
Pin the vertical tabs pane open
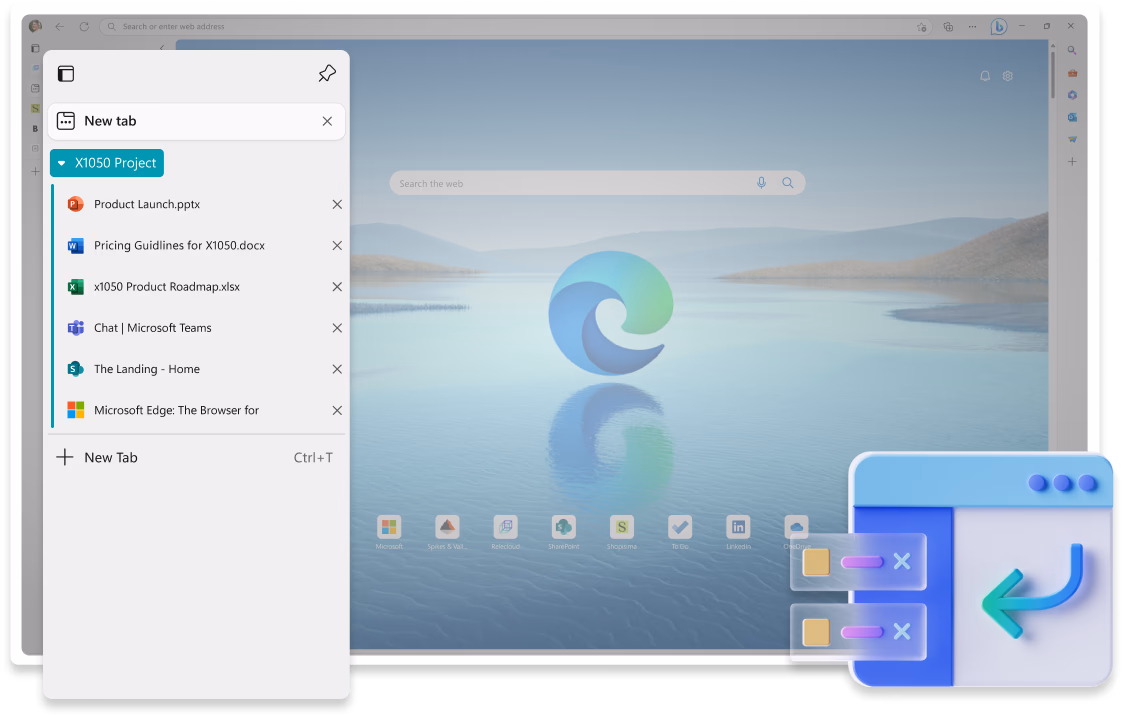point(327,74)
